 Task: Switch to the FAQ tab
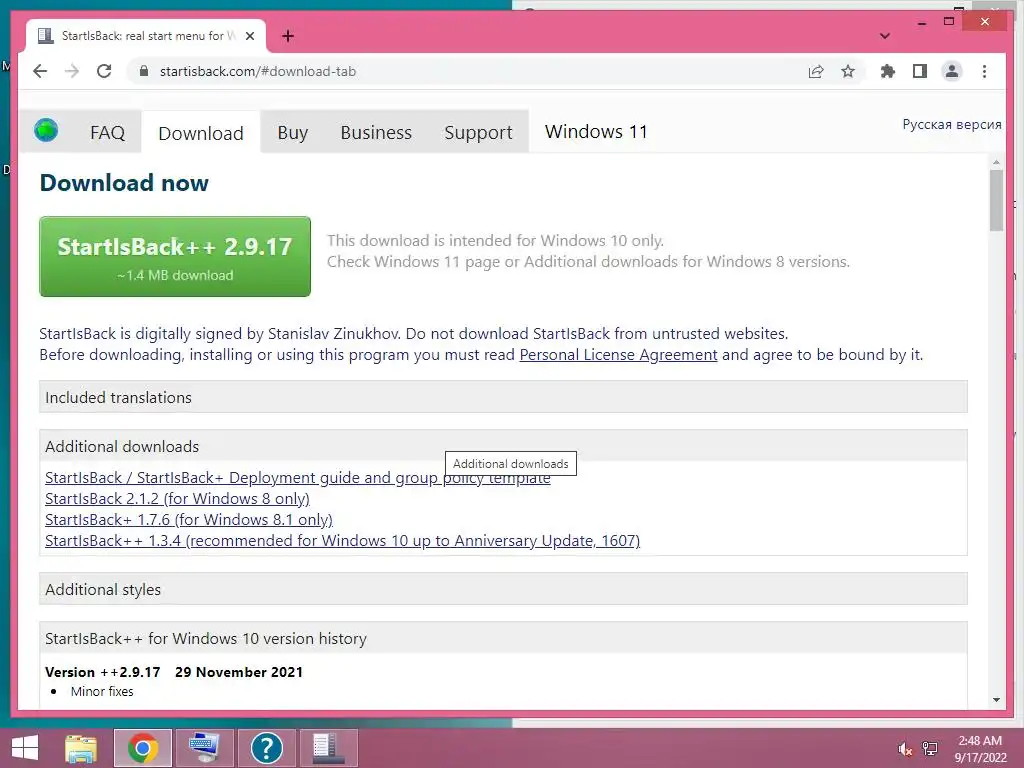click(107, 133)
